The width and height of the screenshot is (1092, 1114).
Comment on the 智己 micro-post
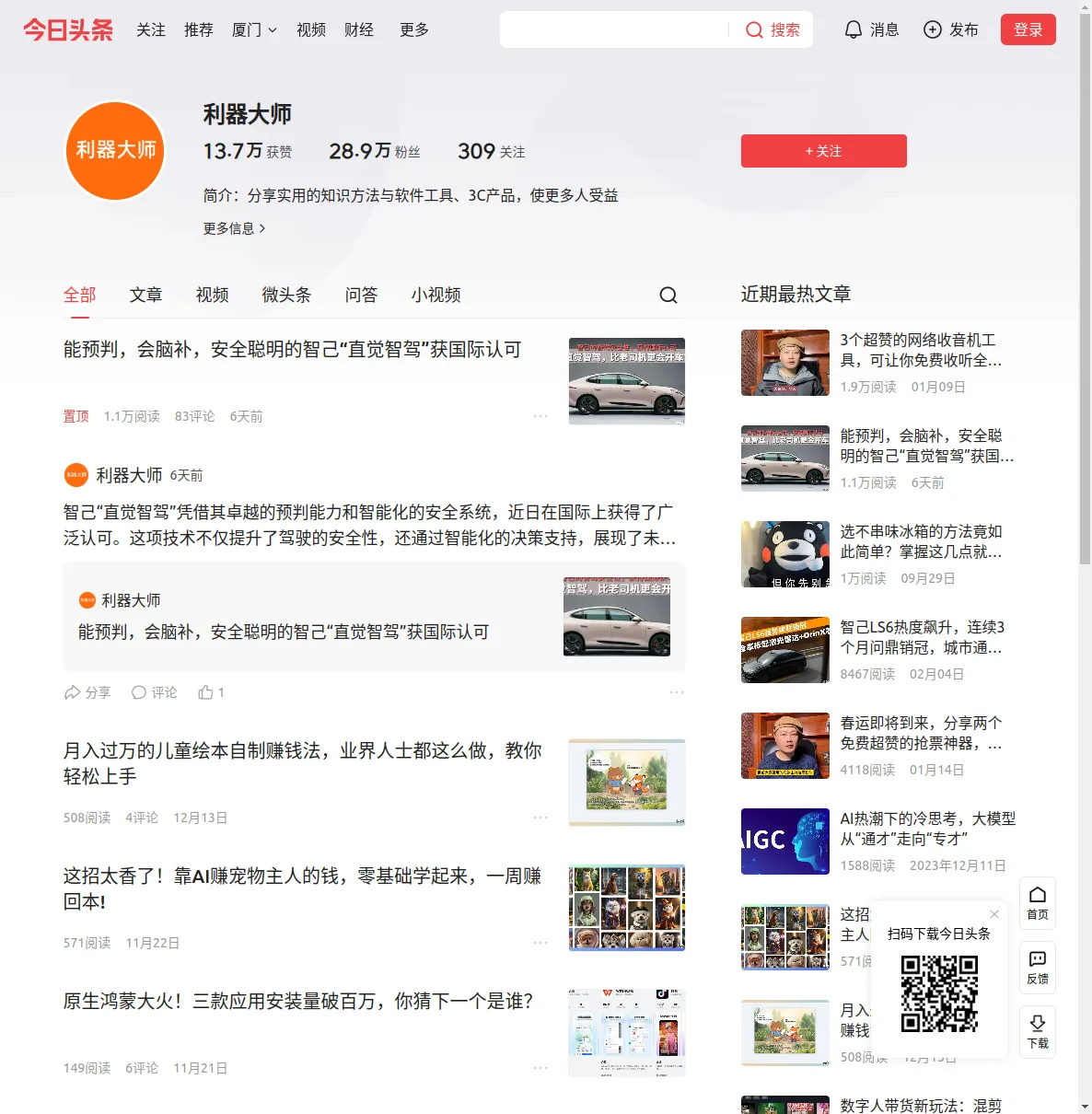click(x=155, y=692)
